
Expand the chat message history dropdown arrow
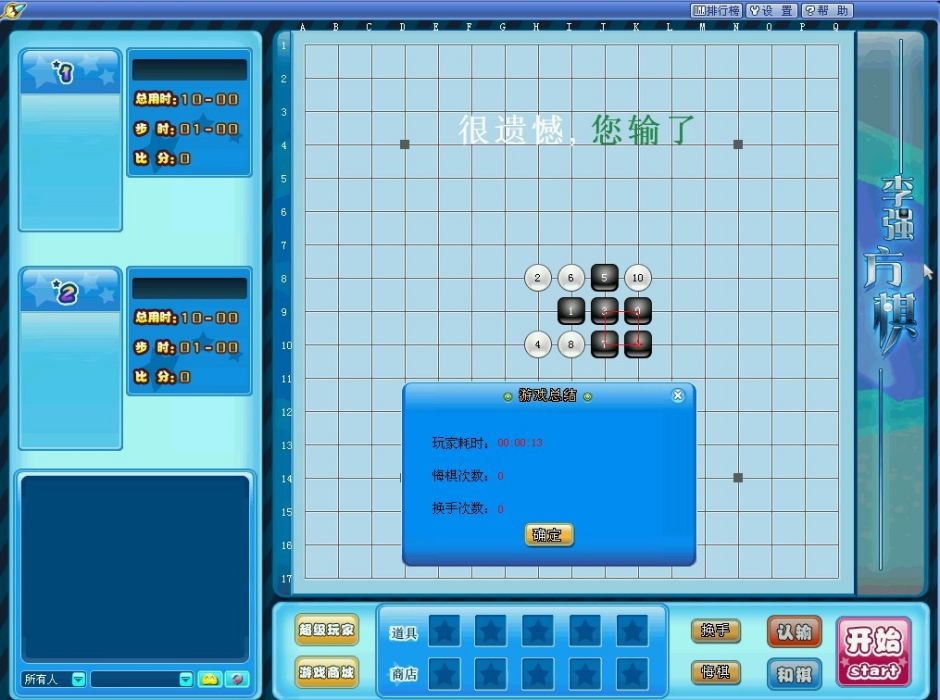click(x=186, y=679)
